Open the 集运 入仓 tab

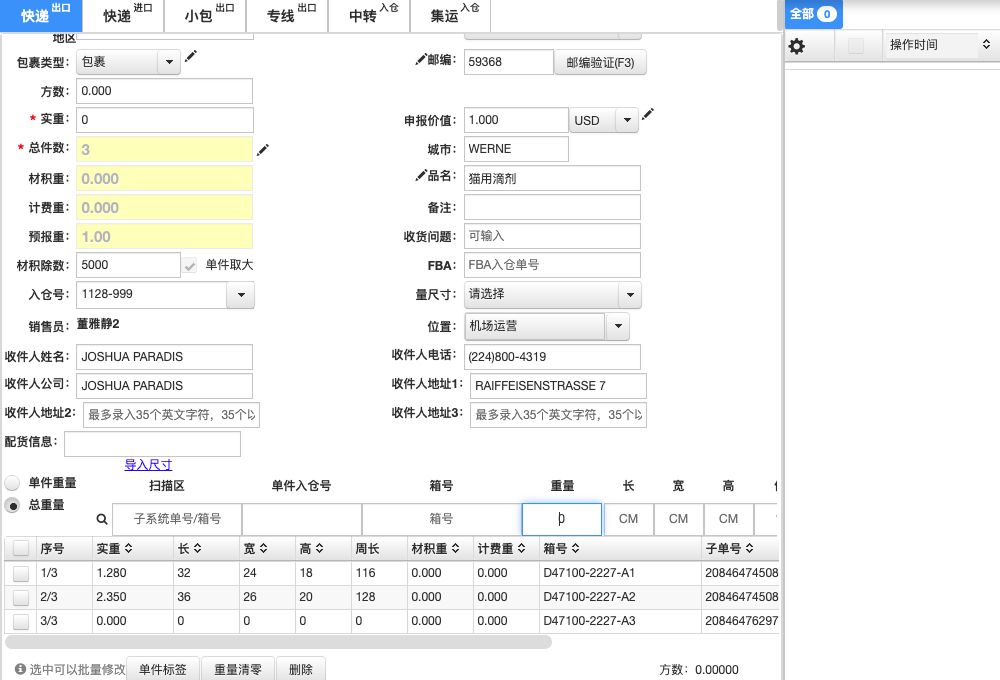[x=451, y=15]
